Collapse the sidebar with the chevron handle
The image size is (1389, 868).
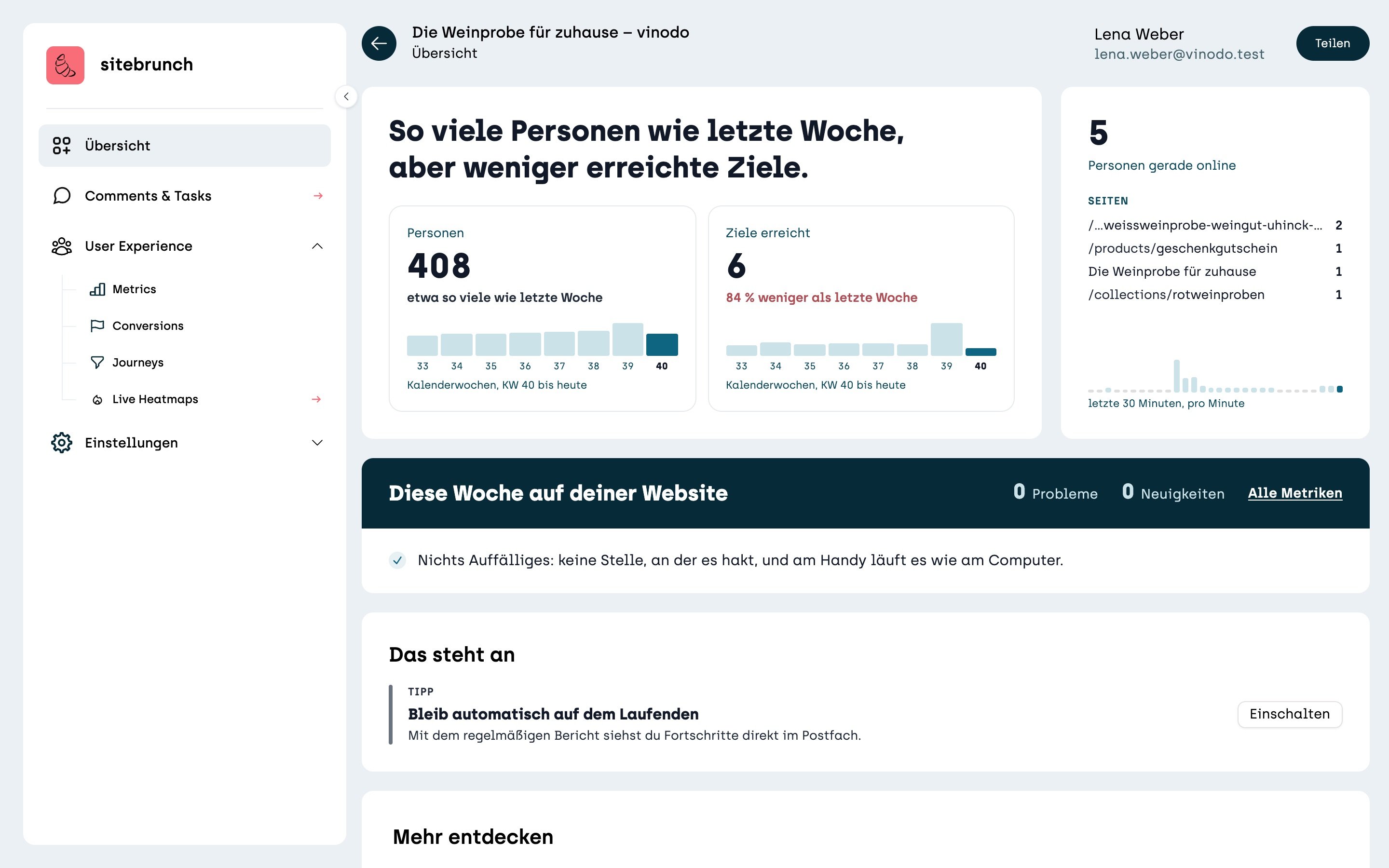pos(346,96)
